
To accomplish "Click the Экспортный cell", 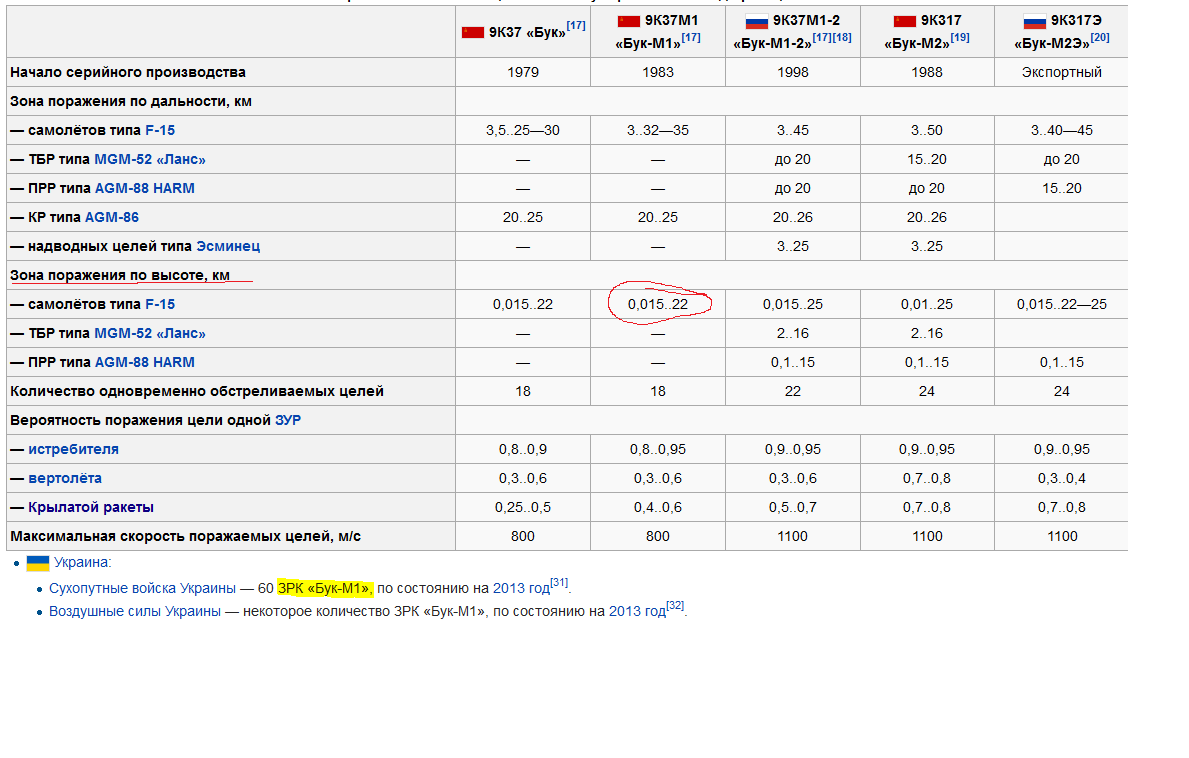I will [x=1062, y=72].
